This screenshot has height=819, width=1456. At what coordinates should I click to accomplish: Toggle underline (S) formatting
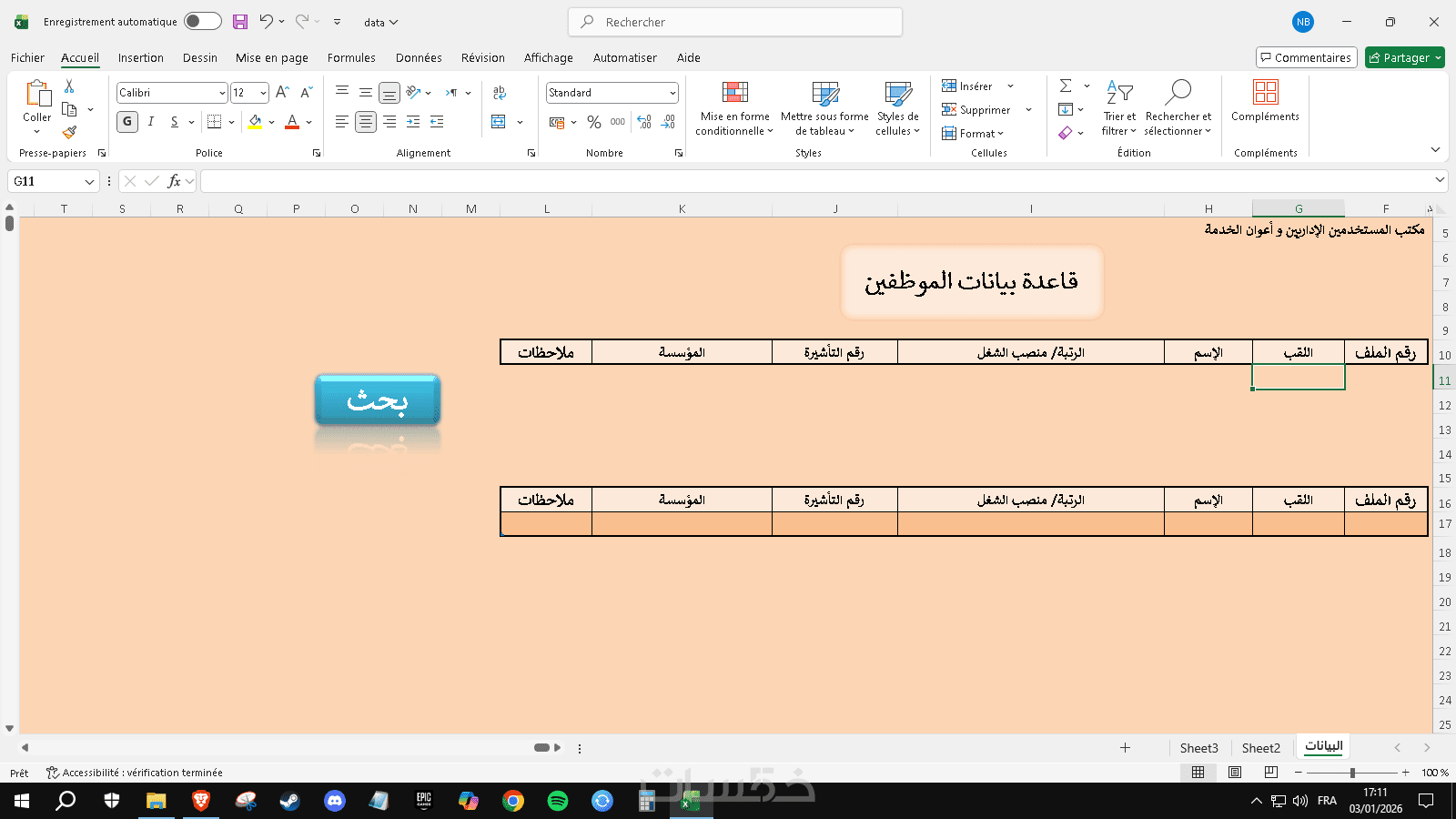(175, 122)
